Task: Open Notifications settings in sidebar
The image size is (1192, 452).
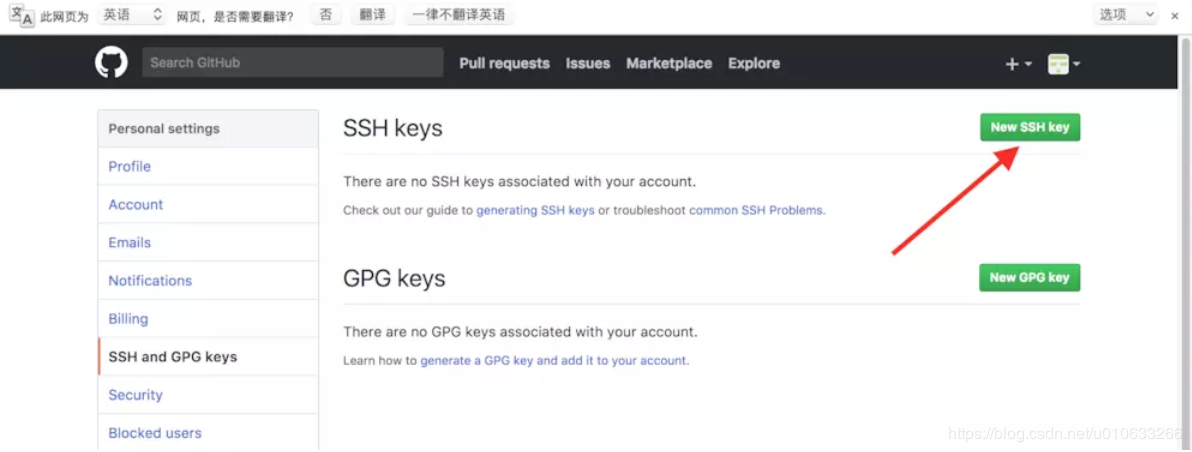Action: click(x=208, y=280)
